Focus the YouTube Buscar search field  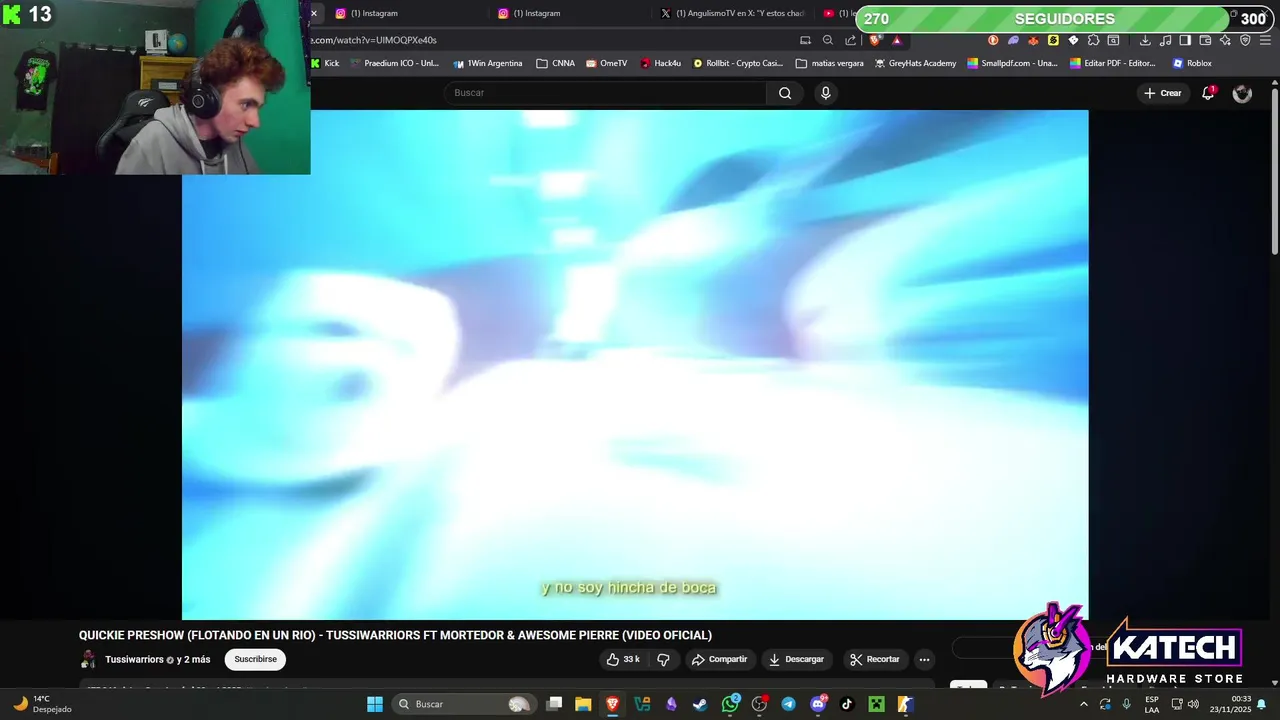click(x=605, y=93)
